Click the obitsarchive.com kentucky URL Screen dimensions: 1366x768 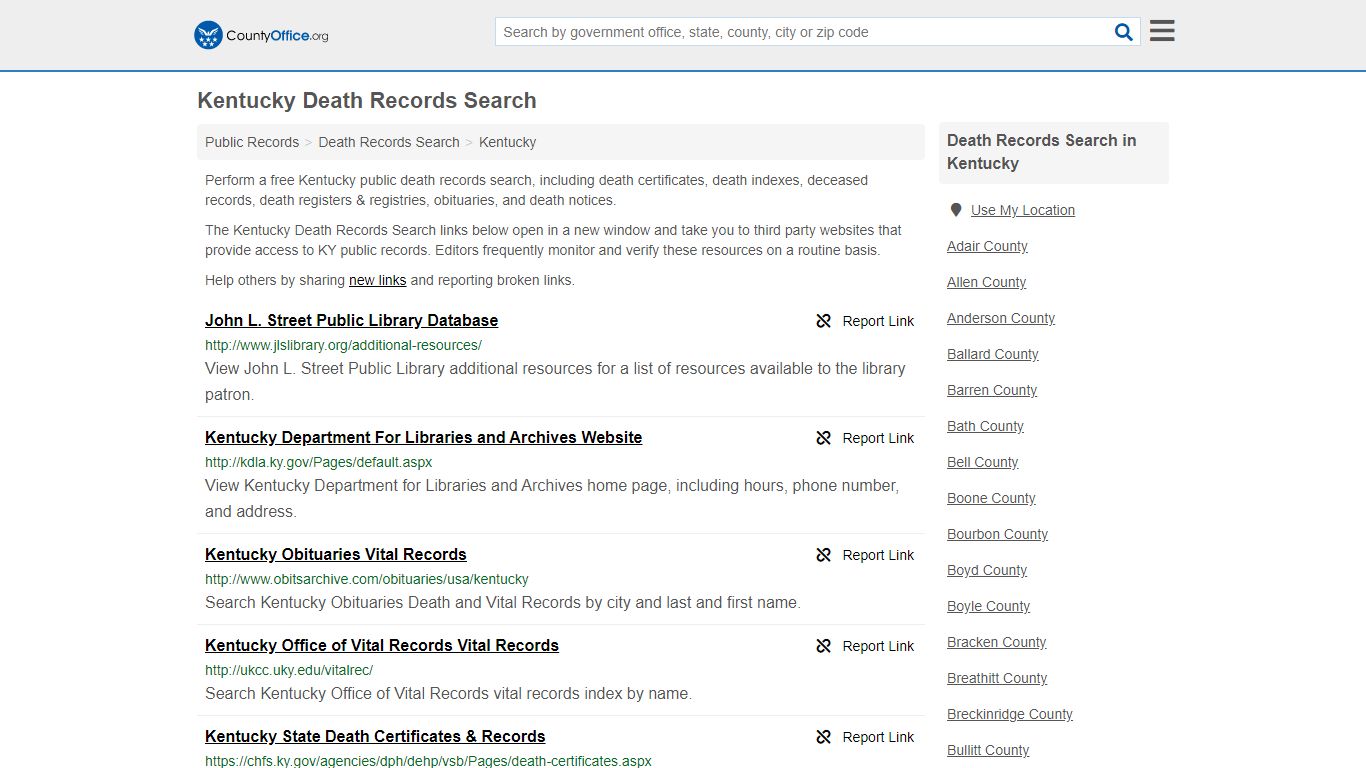pos(366,579)
